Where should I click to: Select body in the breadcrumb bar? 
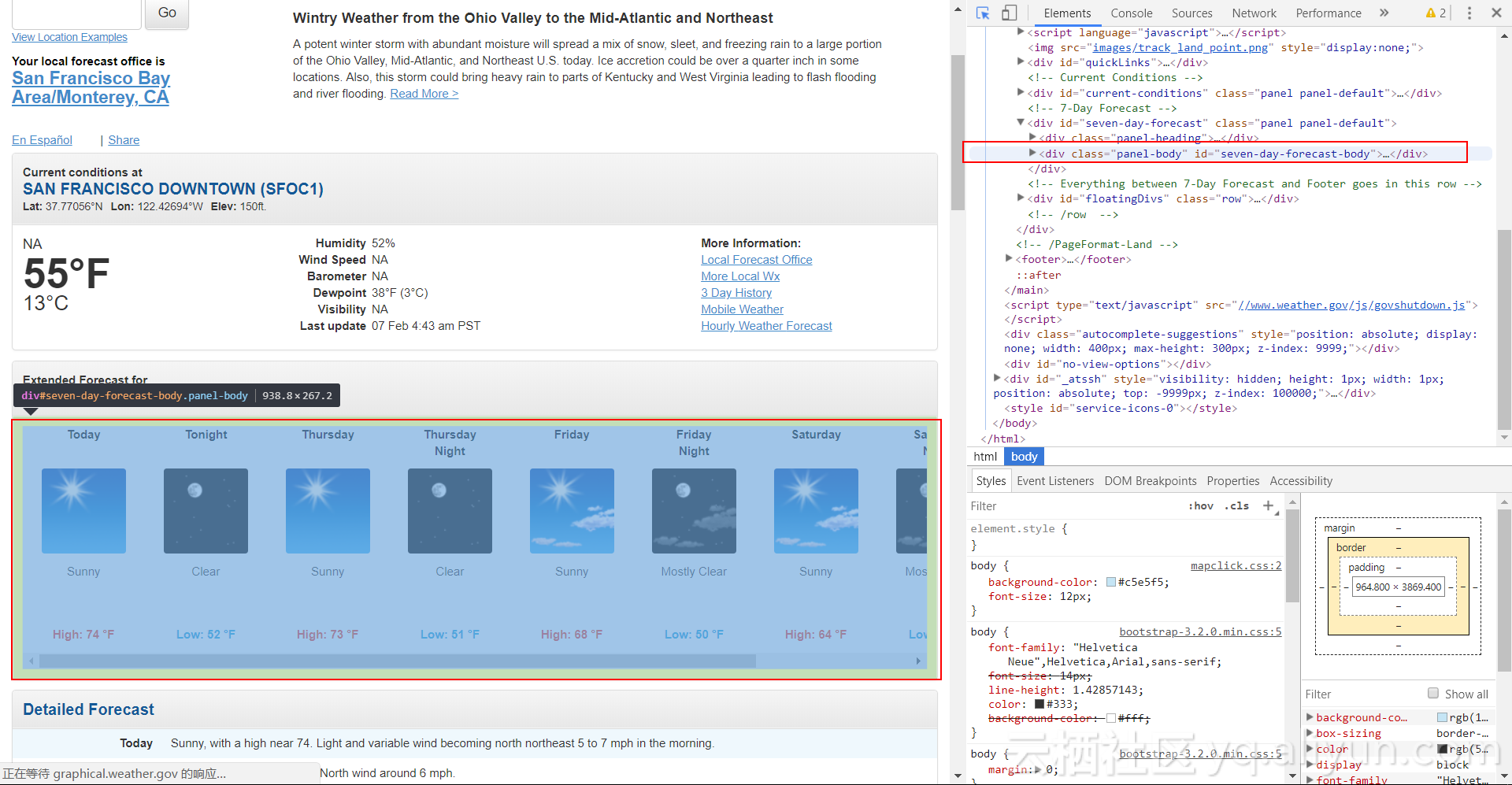pyautogui.click(x=1024, y=457)
